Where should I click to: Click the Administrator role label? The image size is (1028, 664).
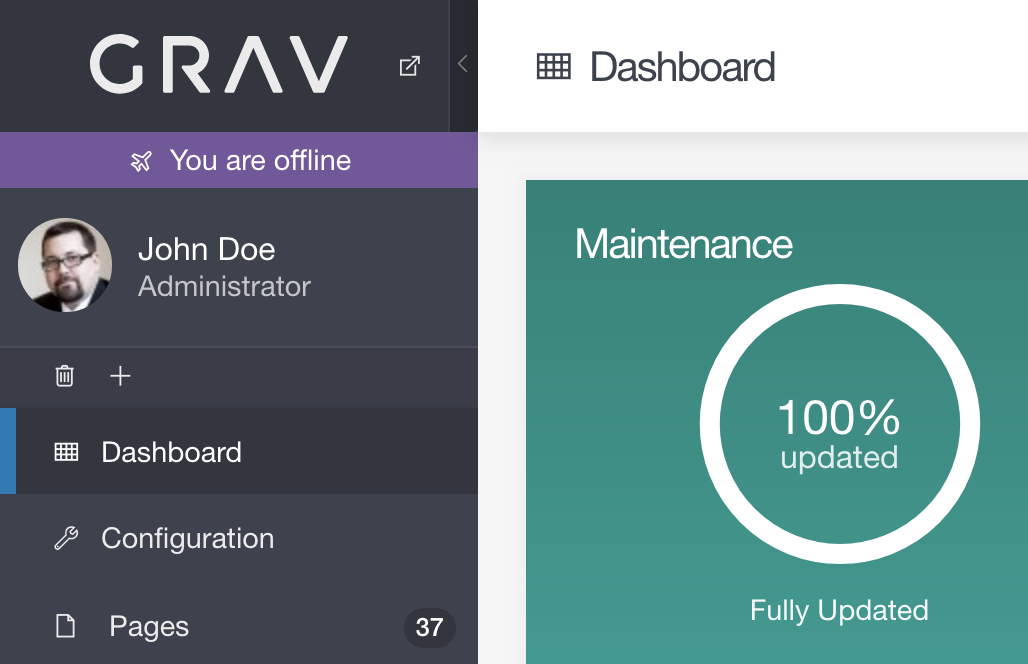pyautogui.click(x=224, y=287)
